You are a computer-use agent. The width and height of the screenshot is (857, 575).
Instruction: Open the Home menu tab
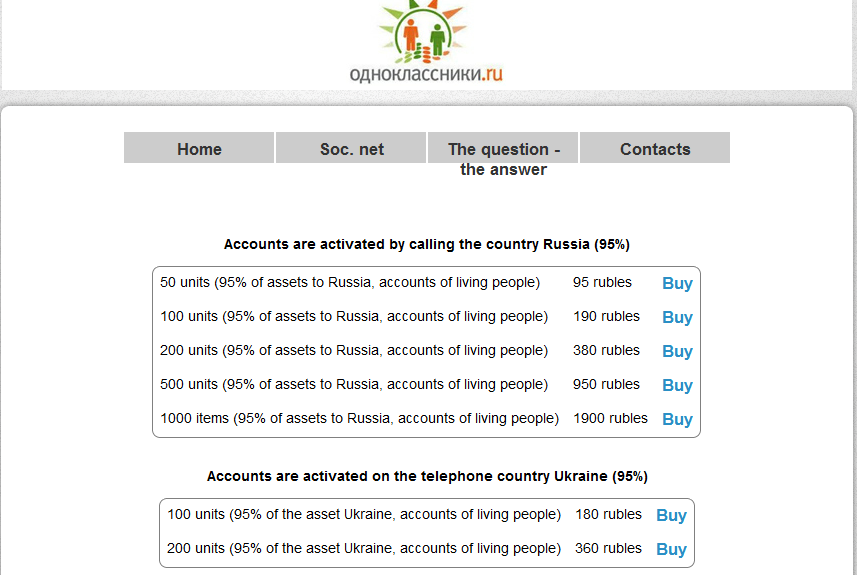coord(199,148)
